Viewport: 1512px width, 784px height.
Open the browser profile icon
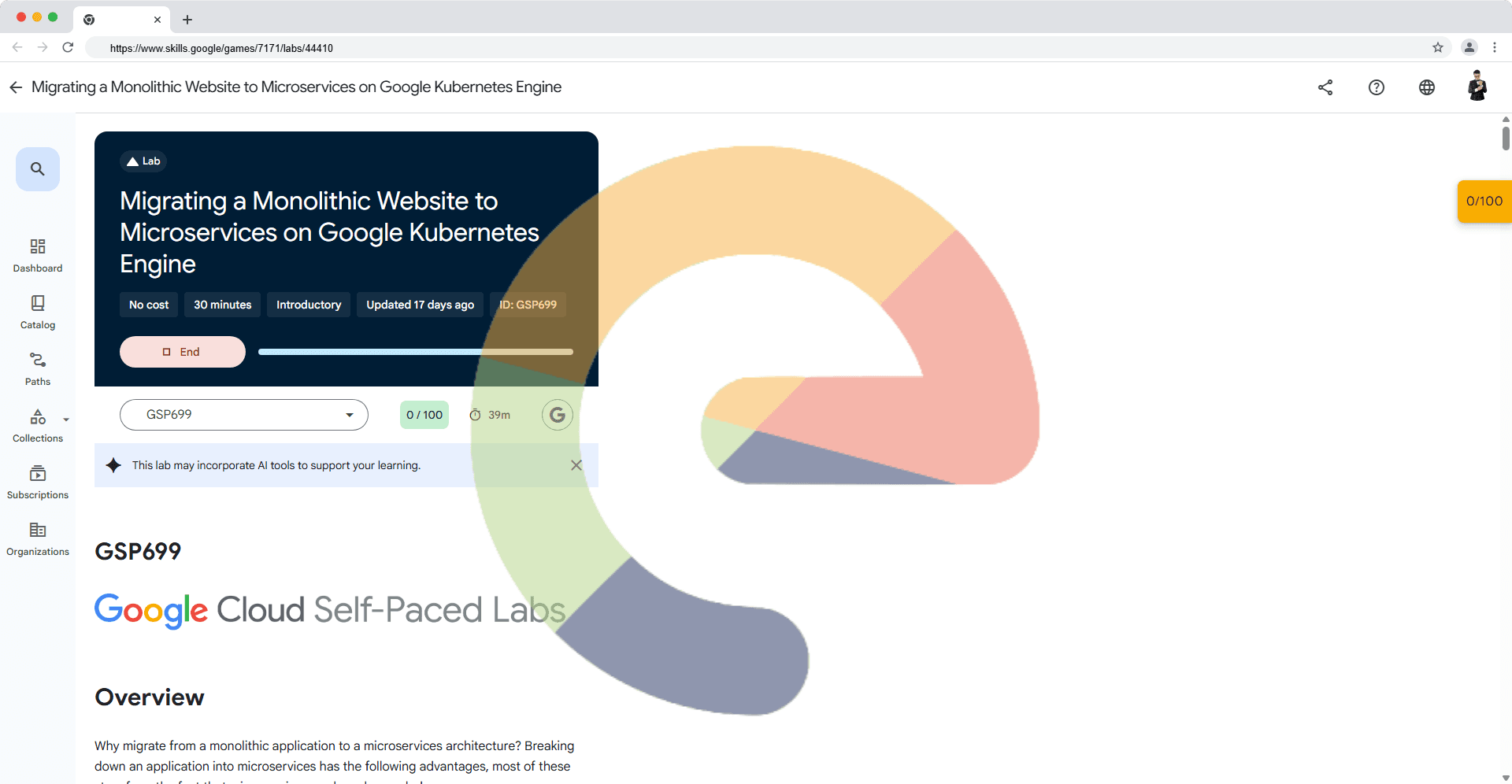(x=1469, y=47)
